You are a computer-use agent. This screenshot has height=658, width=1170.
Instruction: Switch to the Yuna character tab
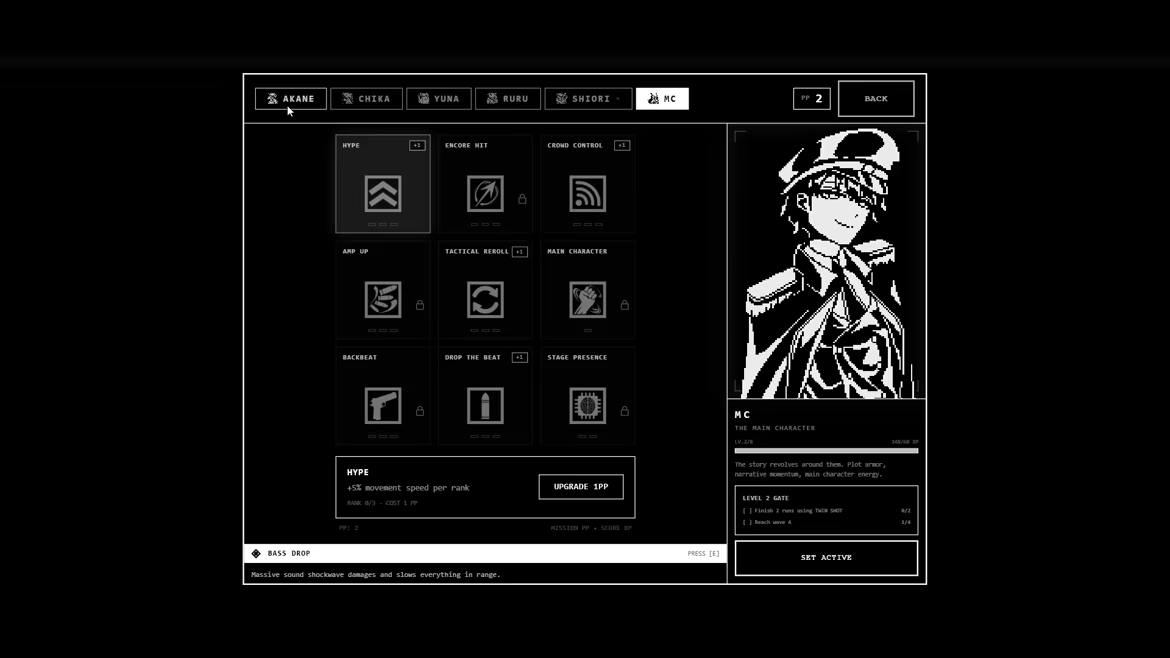click(439, 98)
